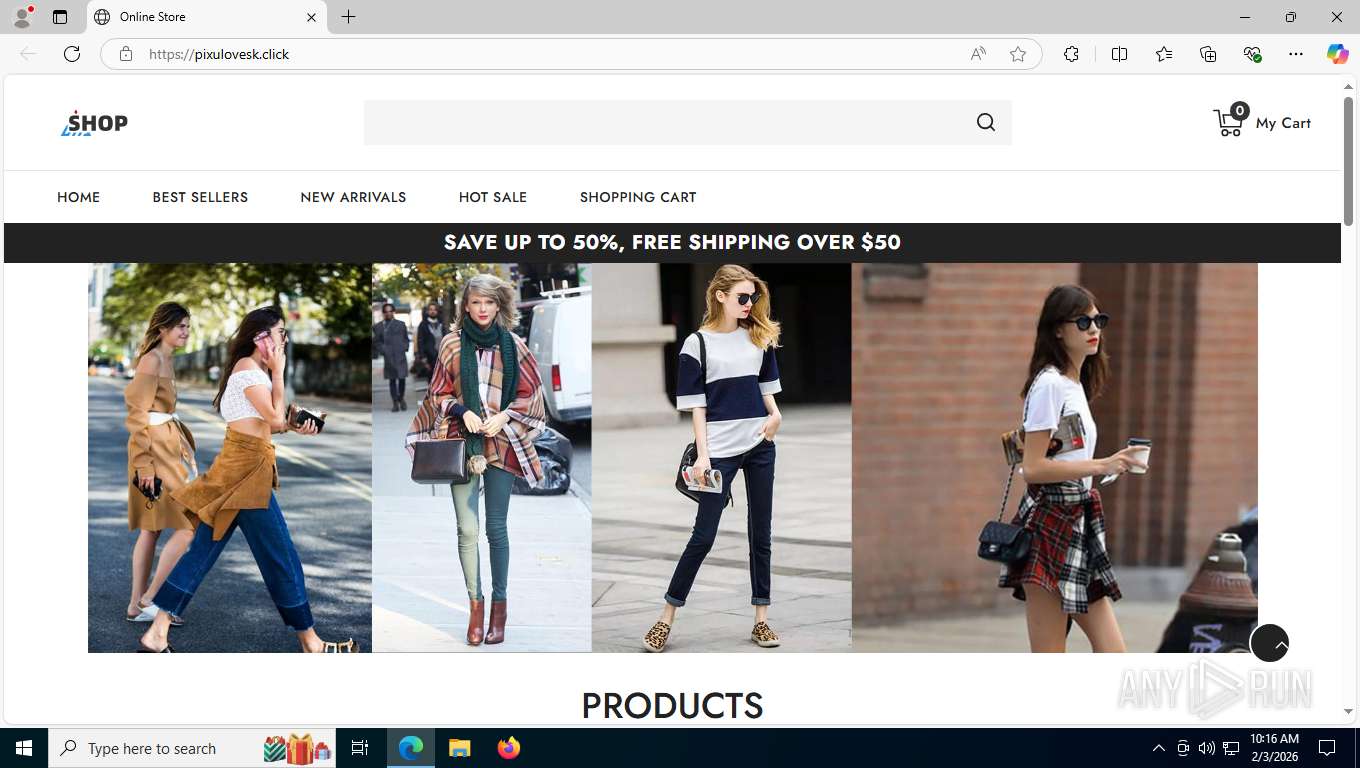The image size is (1360, 768).
Task: Open Browser essentials heart icon
Action: [1252, 54]
